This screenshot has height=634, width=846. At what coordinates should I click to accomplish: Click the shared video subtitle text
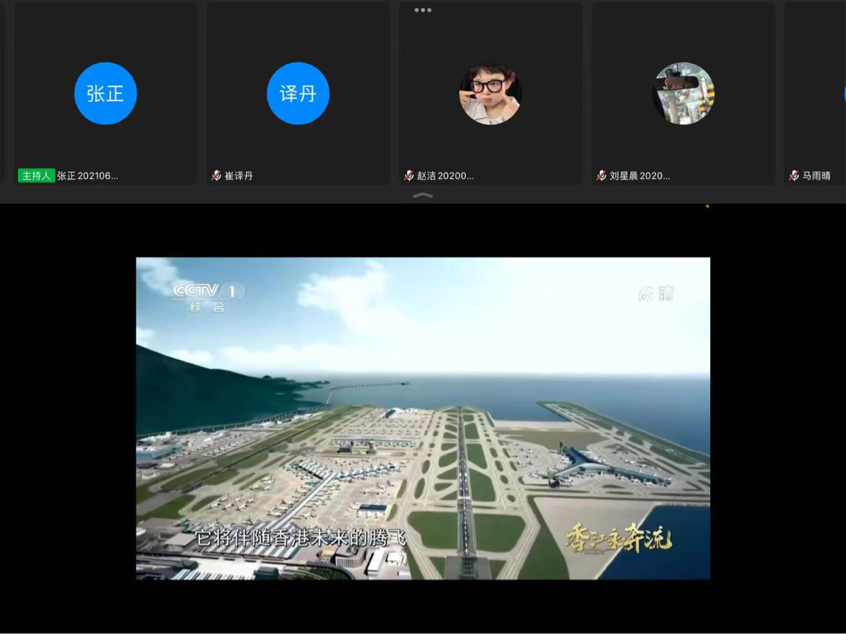[301, 538]
